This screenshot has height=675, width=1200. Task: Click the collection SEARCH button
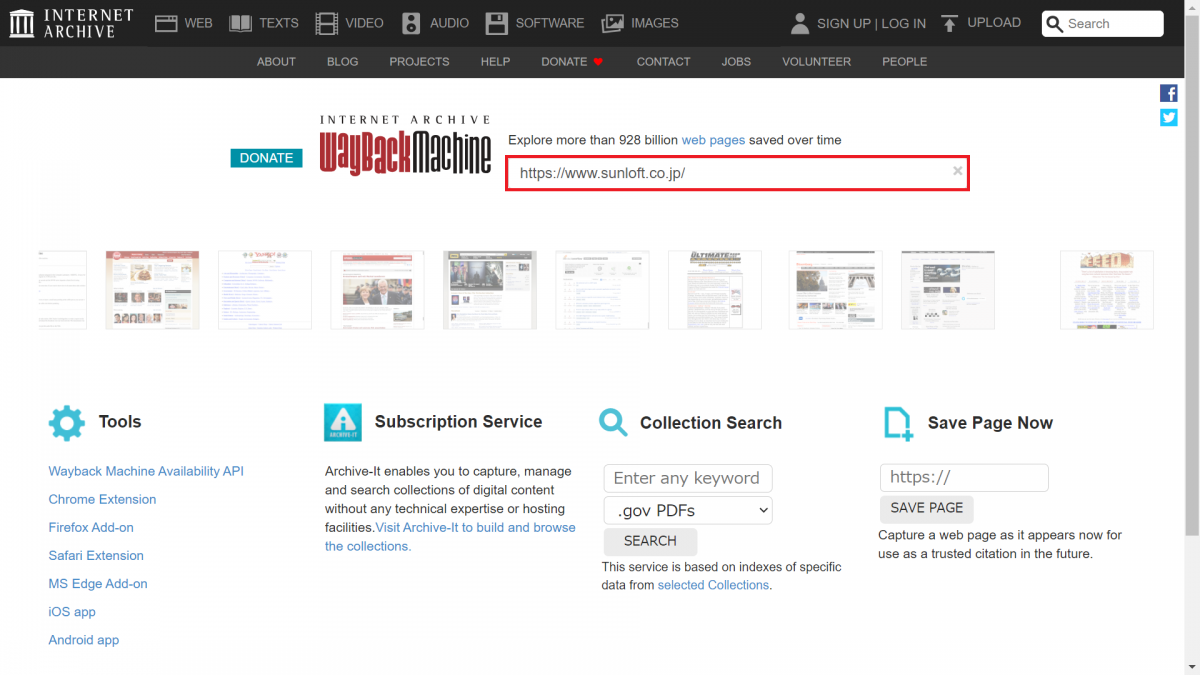point(650,541)
